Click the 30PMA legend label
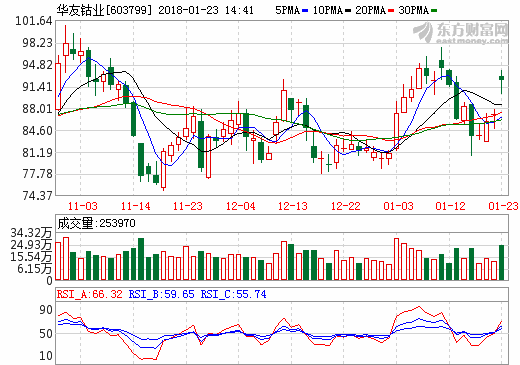The width and height of the screenshot is (520, 365). (x=414, y=10)
